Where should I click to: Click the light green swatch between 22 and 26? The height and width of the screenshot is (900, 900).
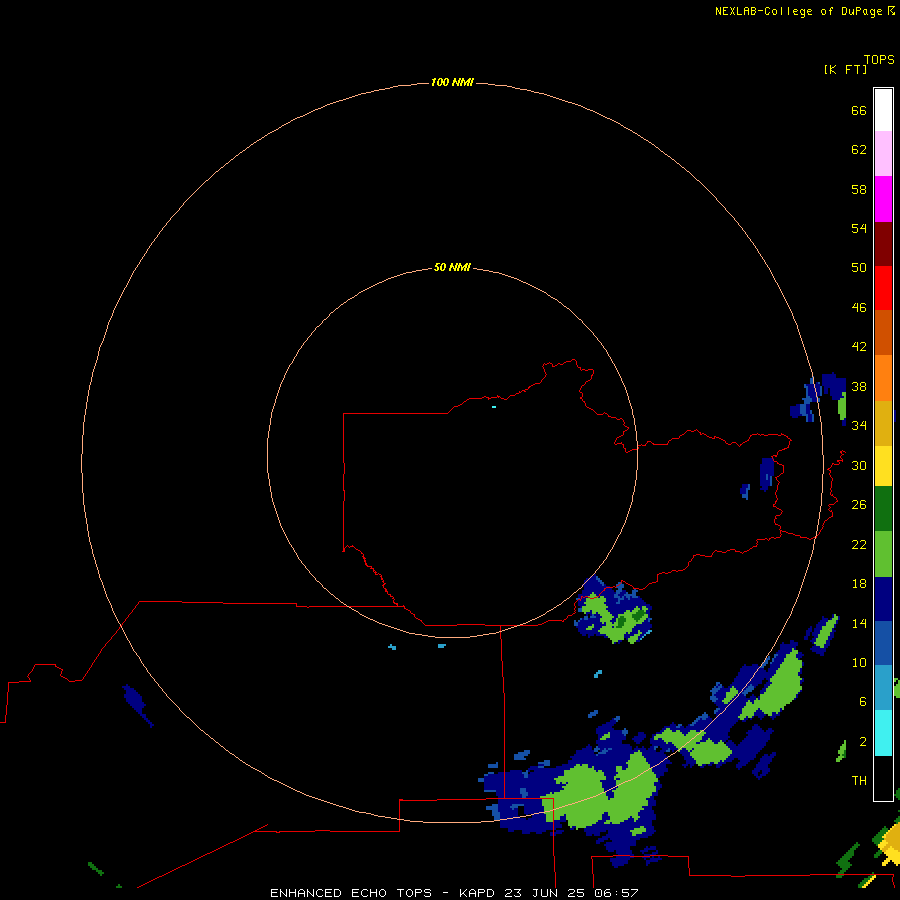click(x=883, y=554)
